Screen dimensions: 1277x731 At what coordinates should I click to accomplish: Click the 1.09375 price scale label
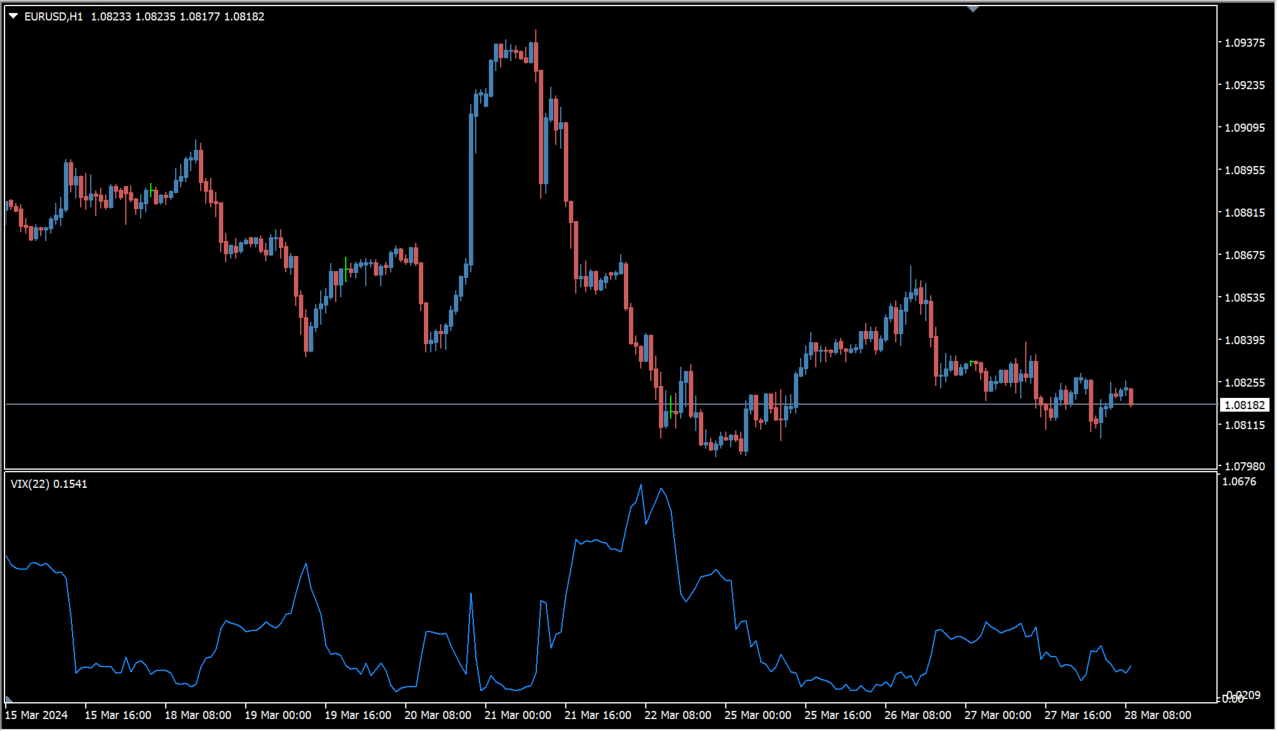point(1245,43)
